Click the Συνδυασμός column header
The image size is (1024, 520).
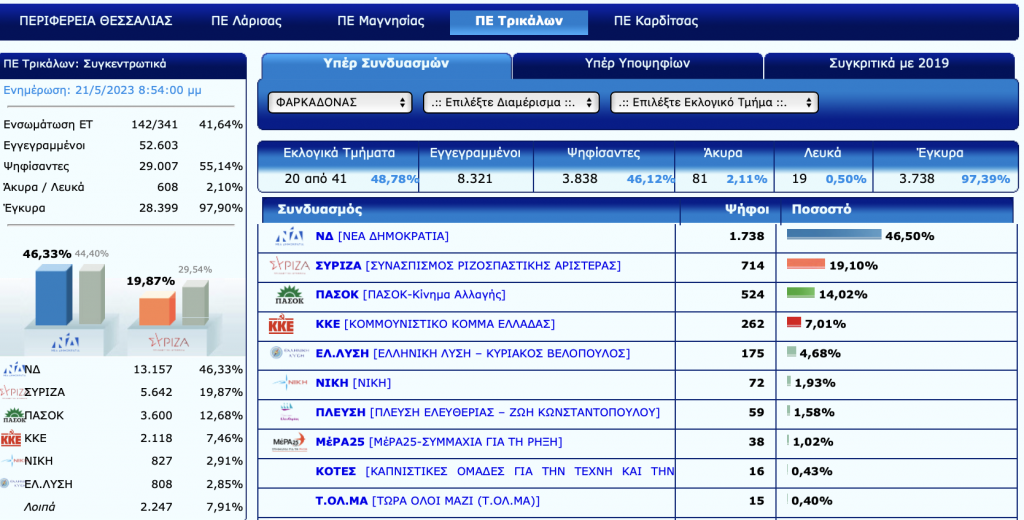pyautogui.click(x=320, y=210)
